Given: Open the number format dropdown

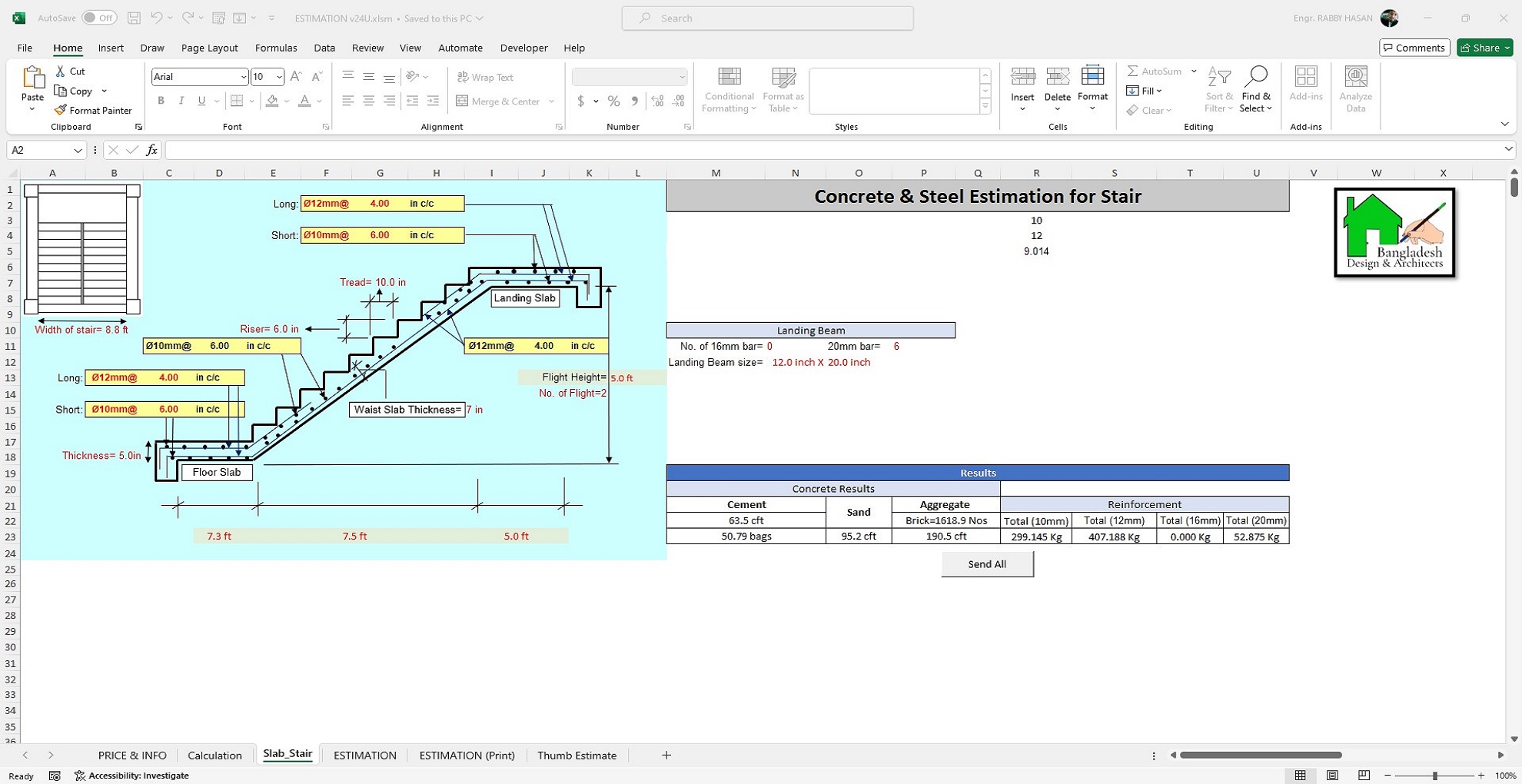Looking at the screenshot, I should point(681,77).
